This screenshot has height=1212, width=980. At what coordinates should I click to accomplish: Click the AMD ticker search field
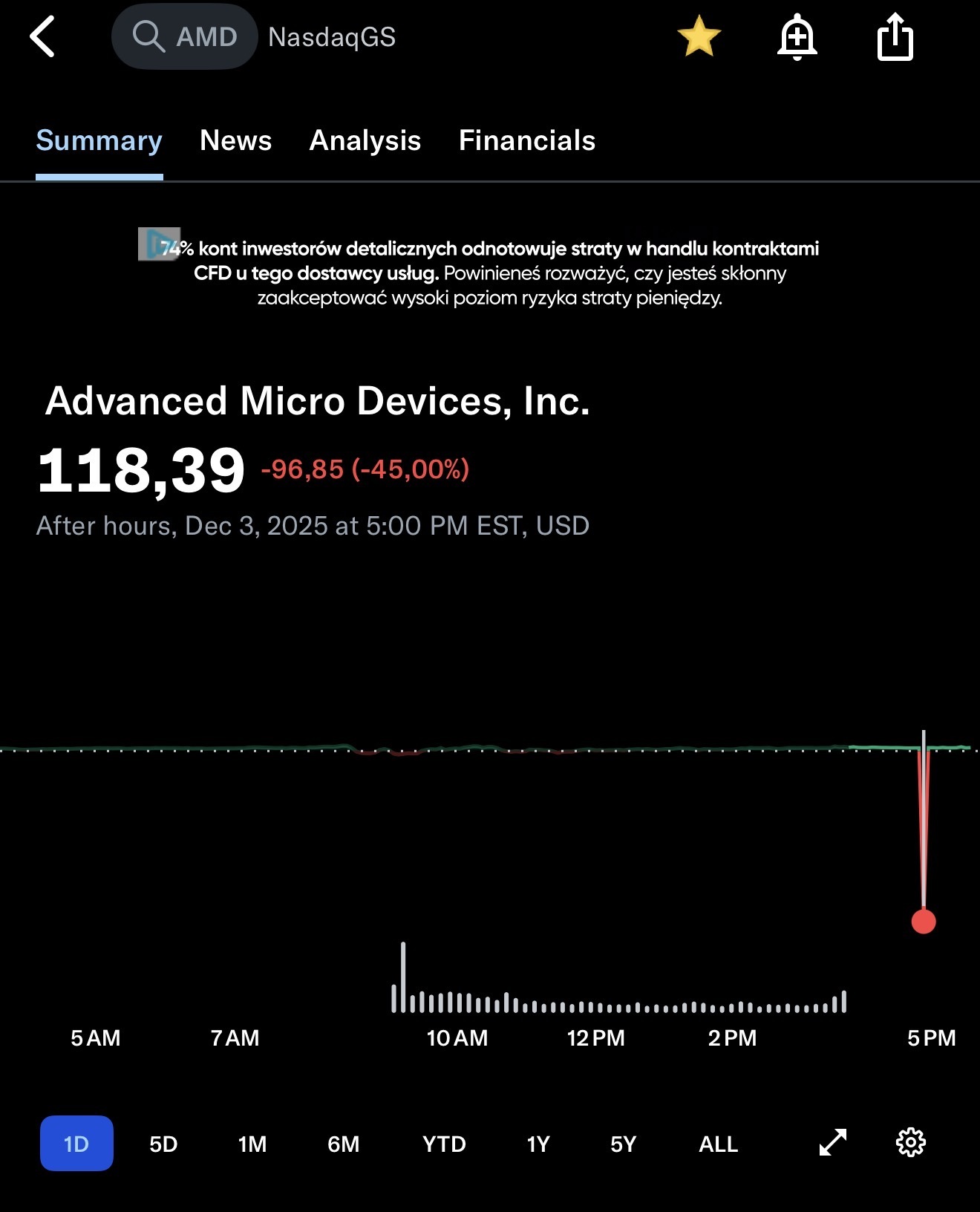tap(206, 36)
